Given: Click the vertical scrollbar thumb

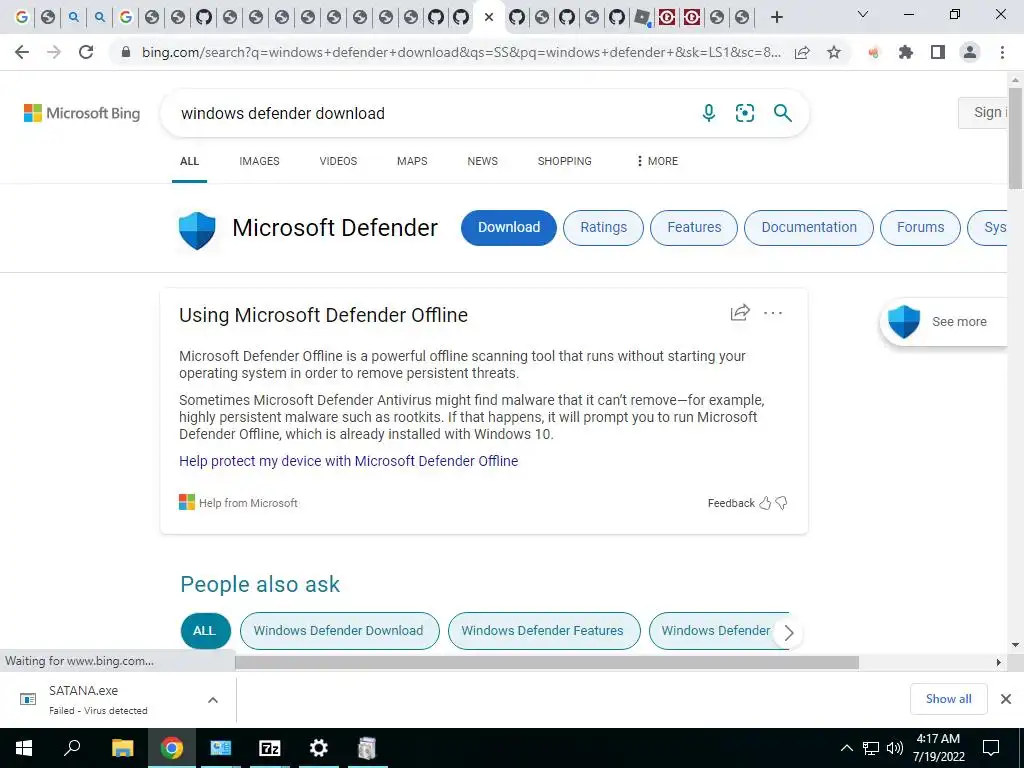Looking at the screenshot, I should point(1015,138).
